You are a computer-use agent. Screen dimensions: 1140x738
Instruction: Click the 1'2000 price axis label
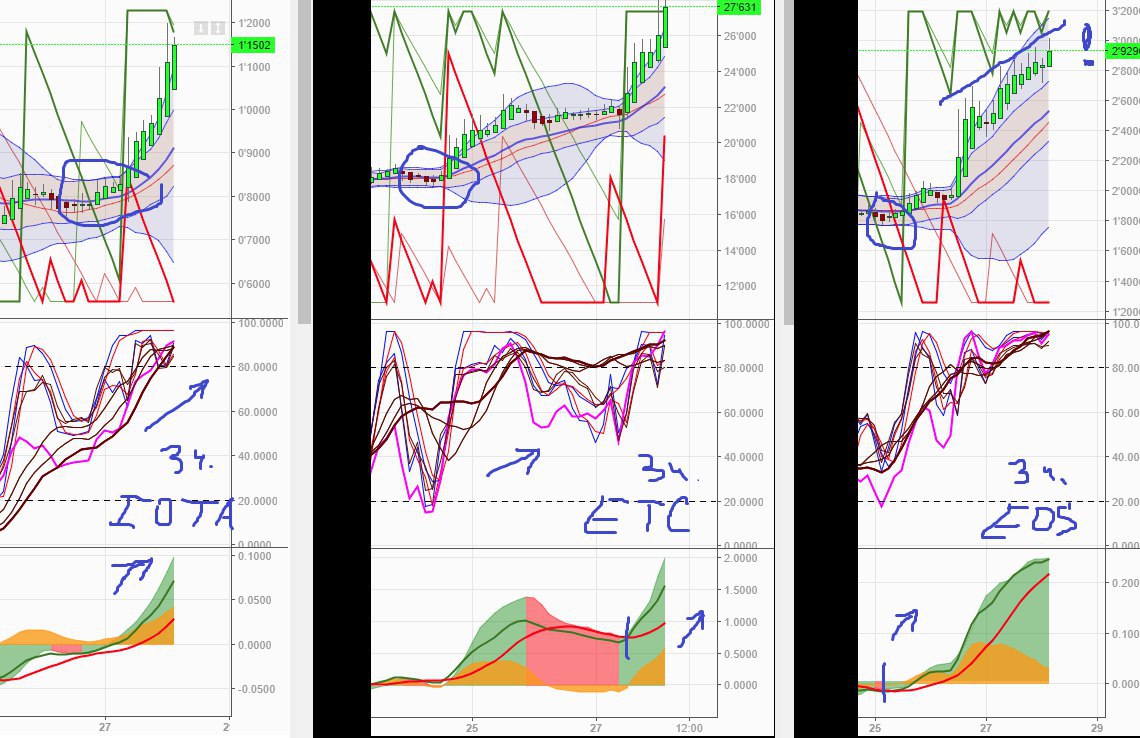[254, 23]
